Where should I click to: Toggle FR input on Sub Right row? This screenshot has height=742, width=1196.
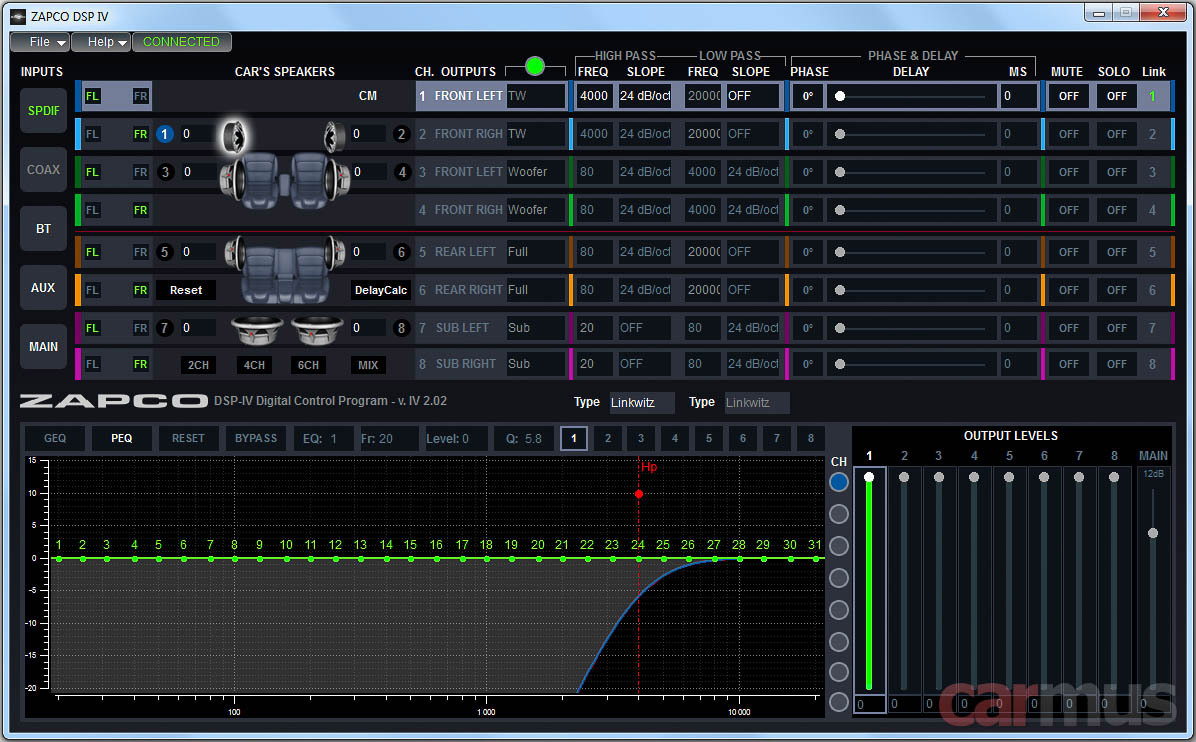coord(140,365)
